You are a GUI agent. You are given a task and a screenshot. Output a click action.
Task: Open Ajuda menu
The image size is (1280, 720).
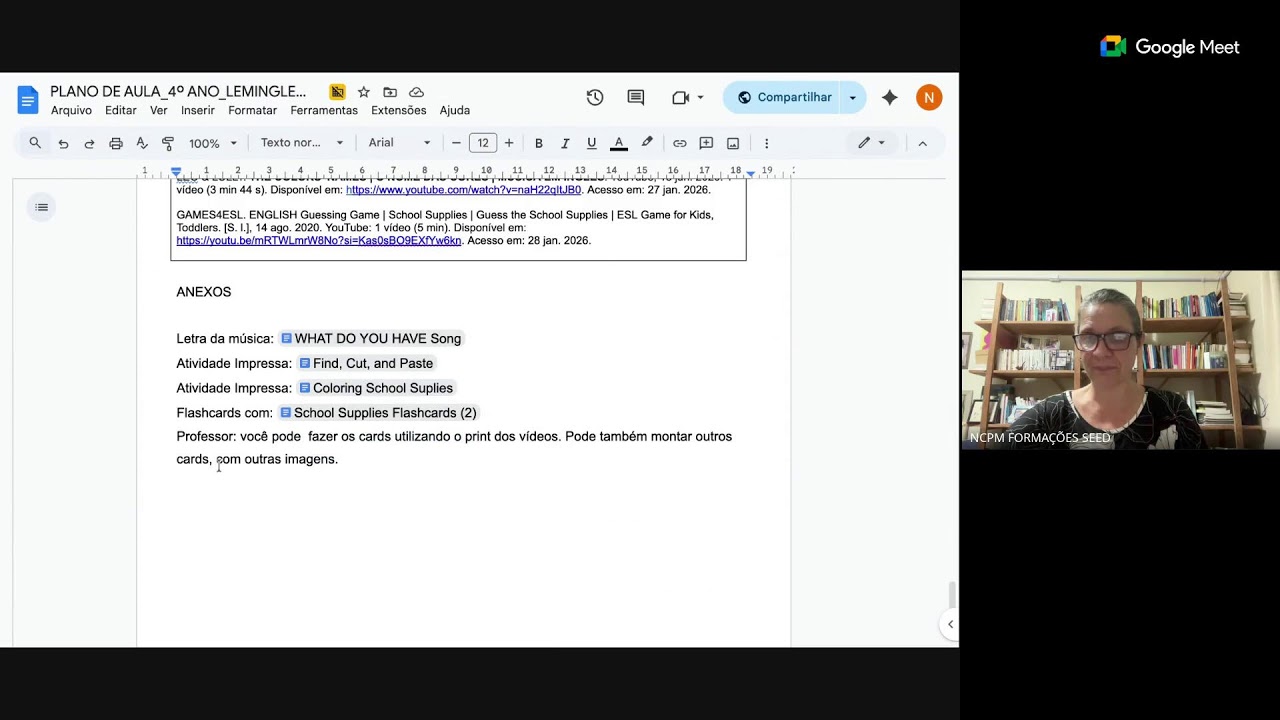point(455,111)
